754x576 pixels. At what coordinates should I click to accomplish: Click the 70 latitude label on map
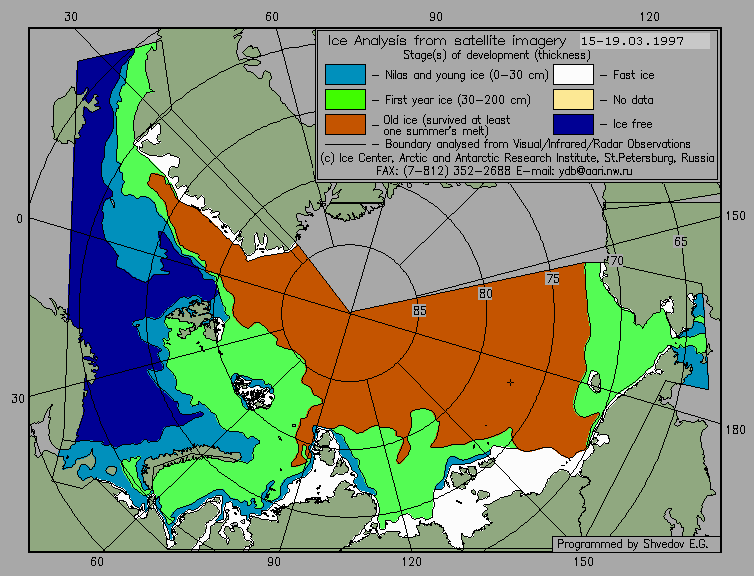pyautogui.click(x=616, y=261)
